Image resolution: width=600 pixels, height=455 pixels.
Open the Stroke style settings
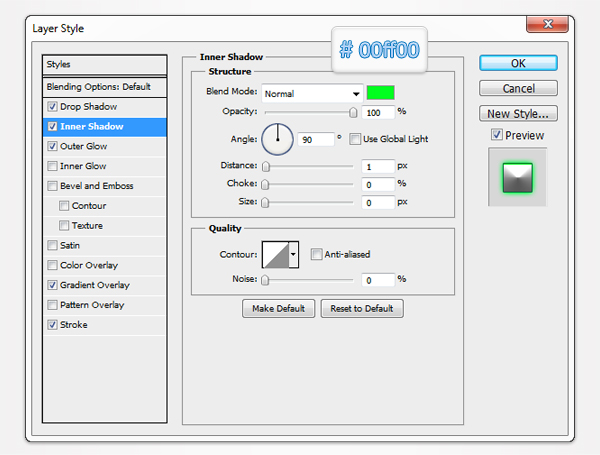[74, 325]
